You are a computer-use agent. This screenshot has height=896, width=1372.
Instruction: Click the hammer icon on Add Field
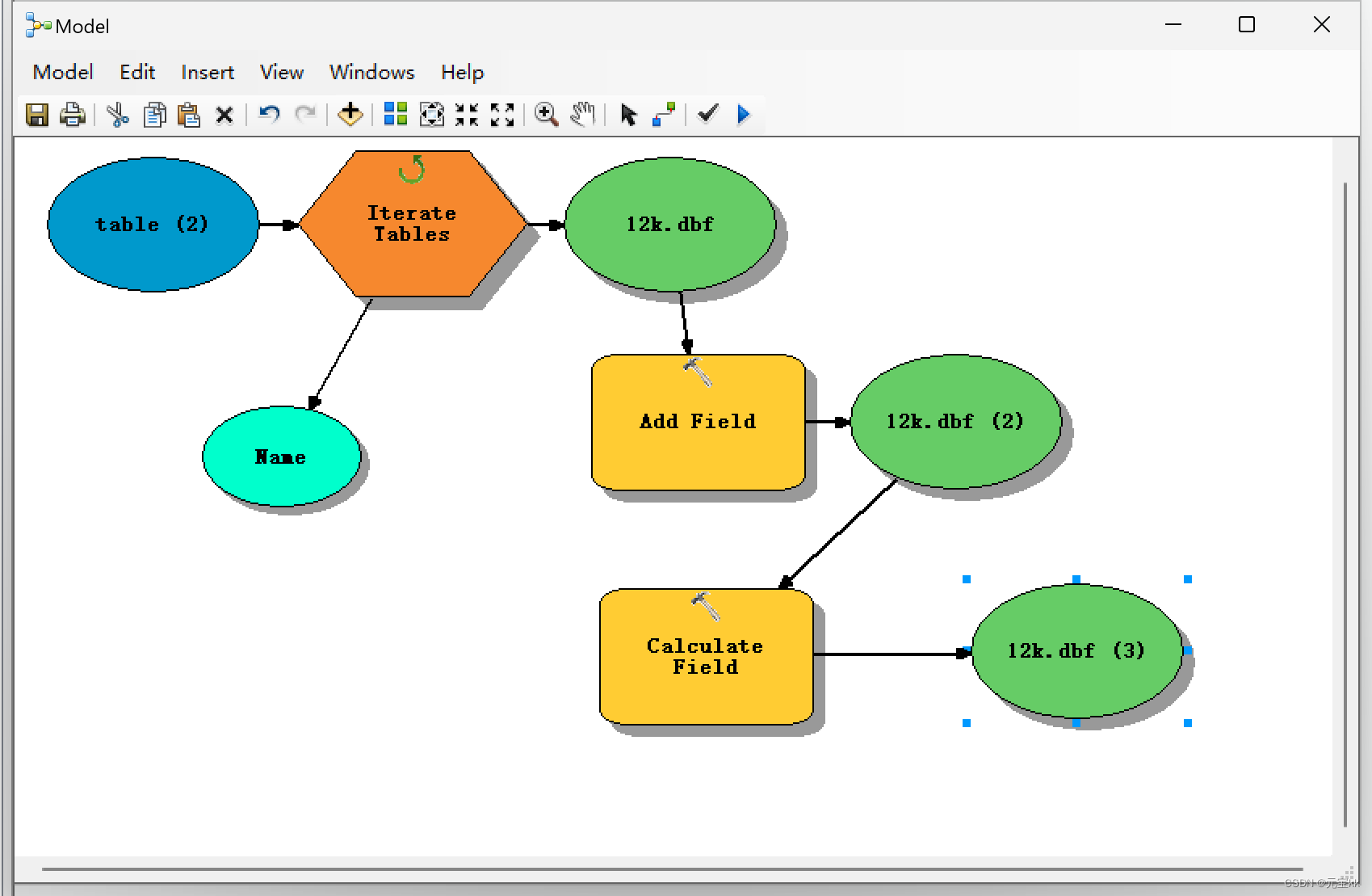click(697, 372)
